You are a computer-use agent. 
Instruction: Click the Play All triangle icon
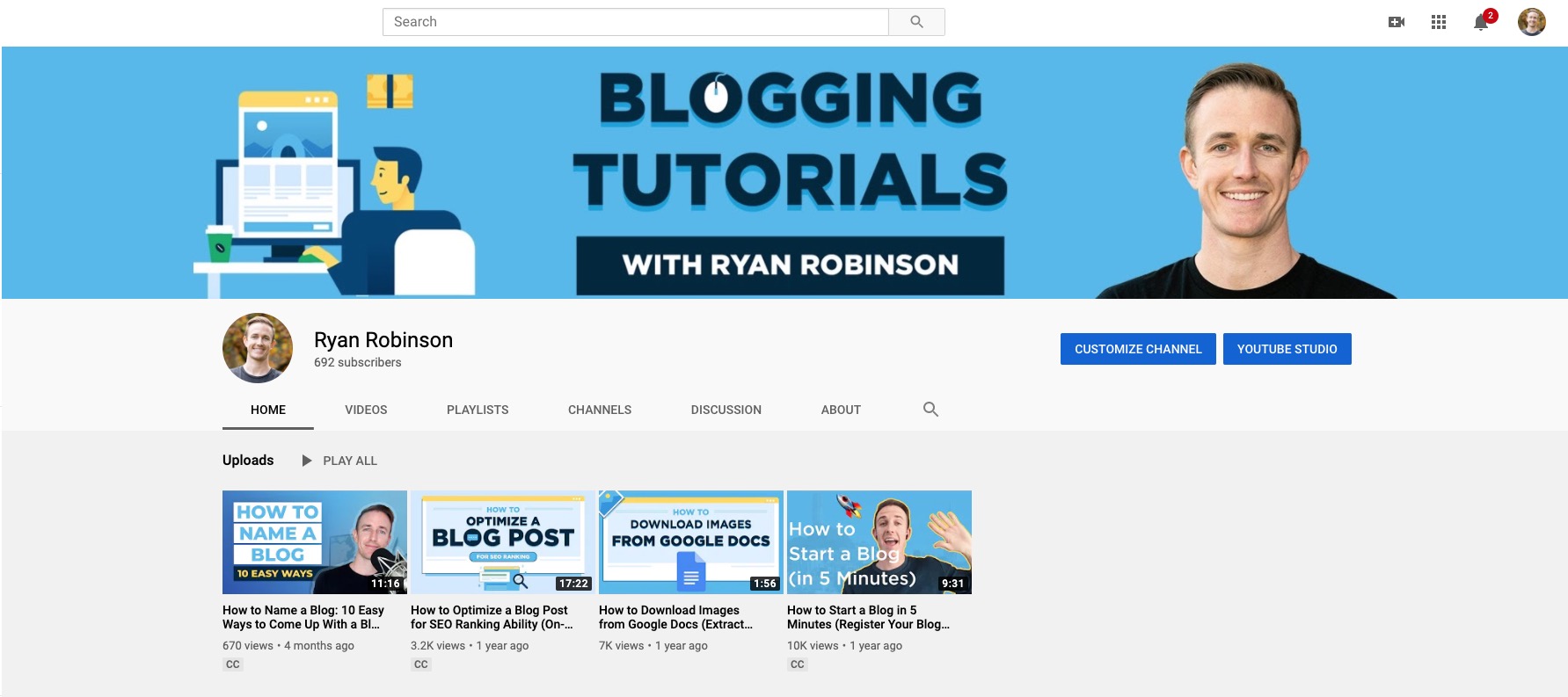[307, 461]
